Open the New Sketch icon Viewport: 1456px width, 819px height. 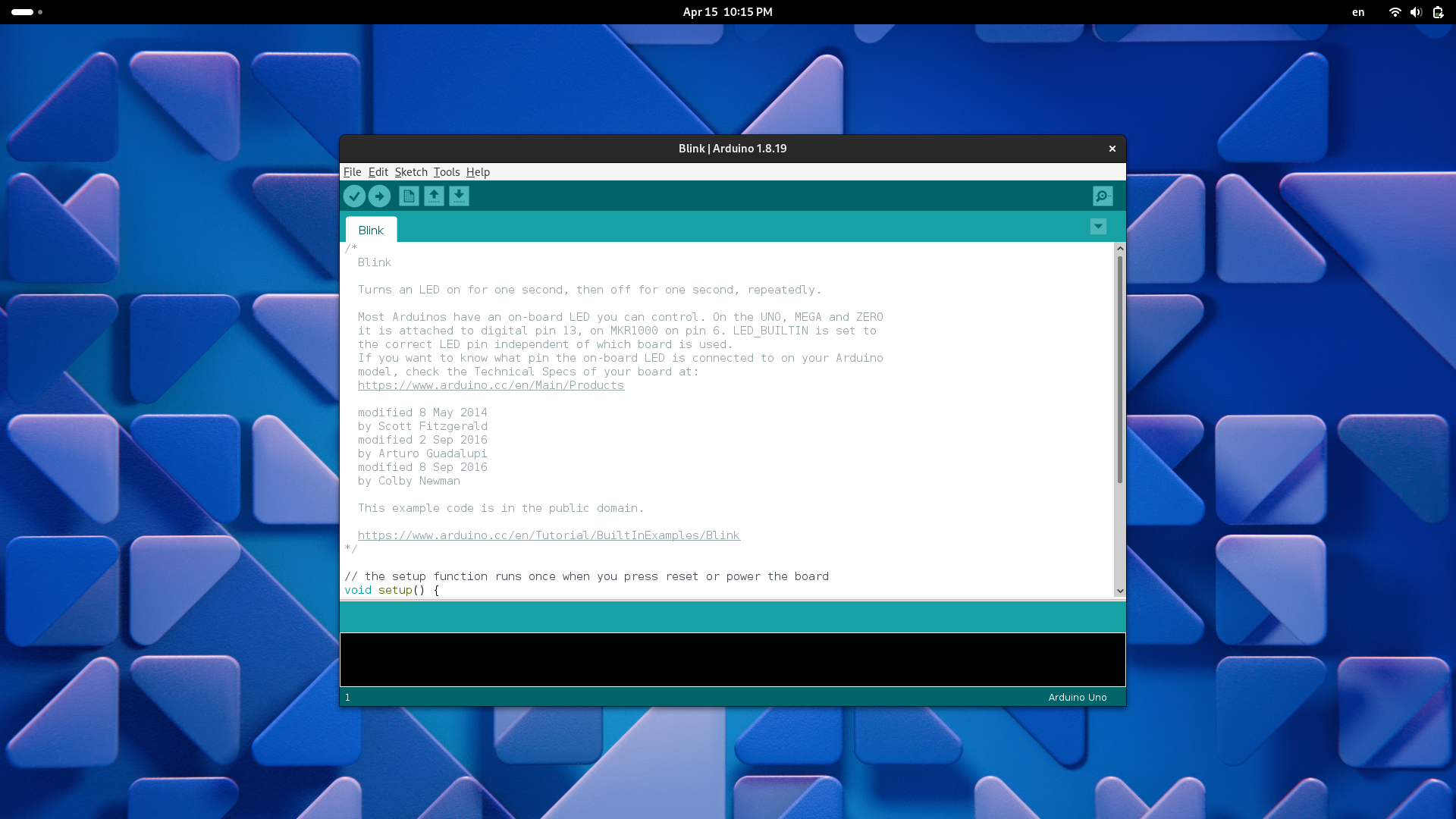click(408, 195)
